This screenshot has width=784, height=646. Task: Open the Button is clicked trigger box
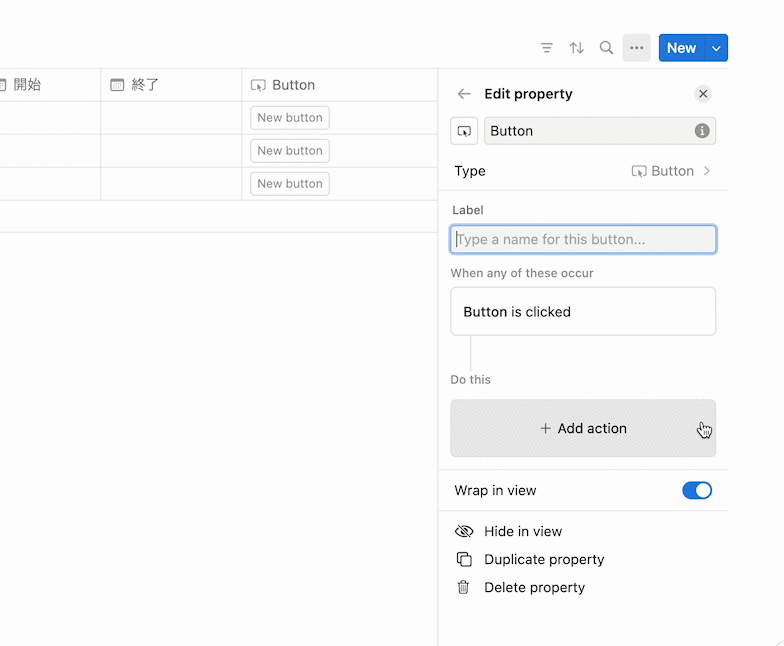583,312
